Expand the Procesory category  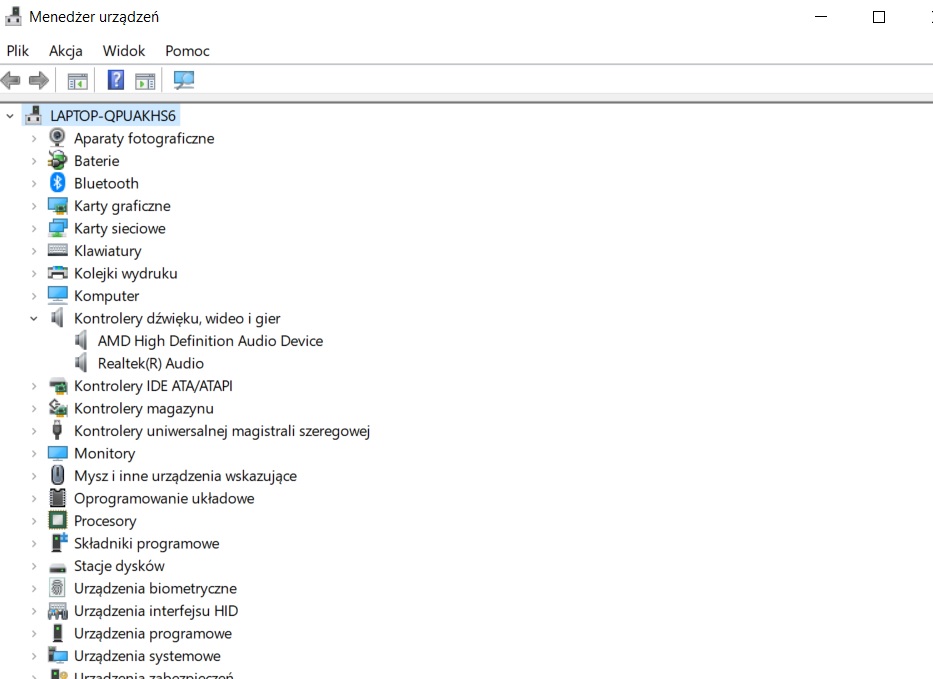click(34, 521)
